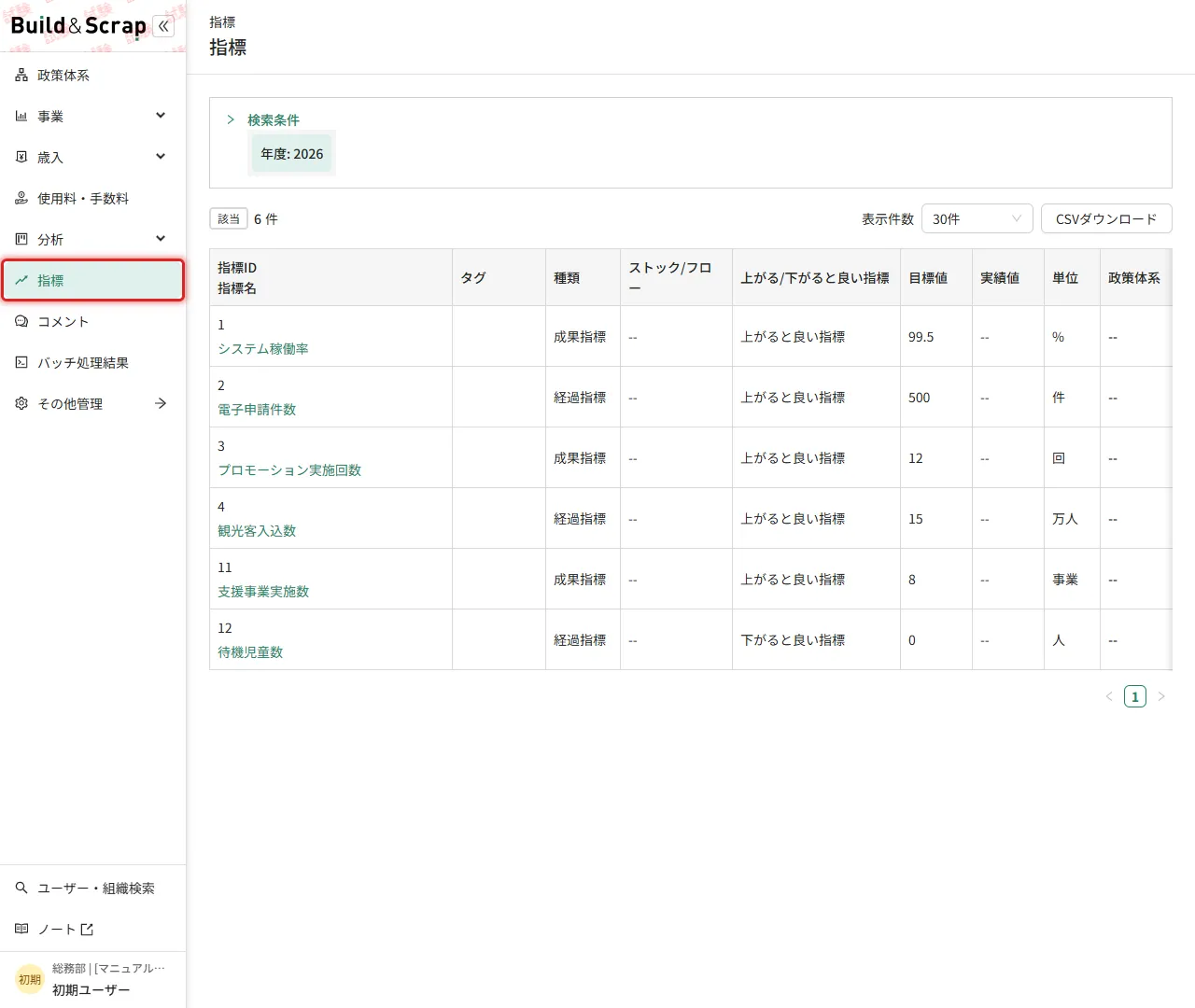Click the target value 15
Viewport: 1195px width, 1008px height.
916,519
